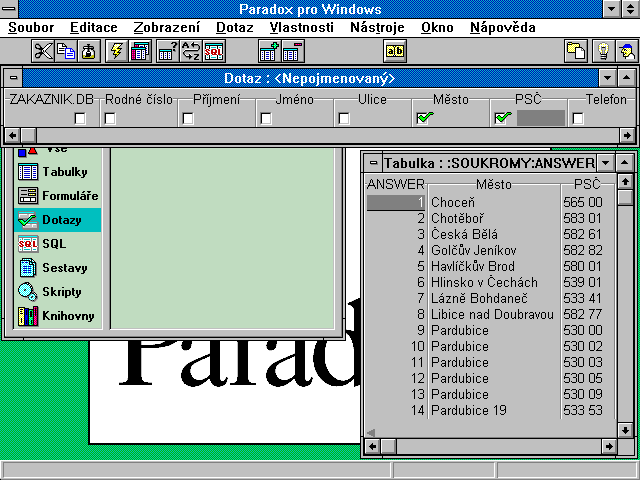Uncheck the Město field checkbox

coord(423,118)
